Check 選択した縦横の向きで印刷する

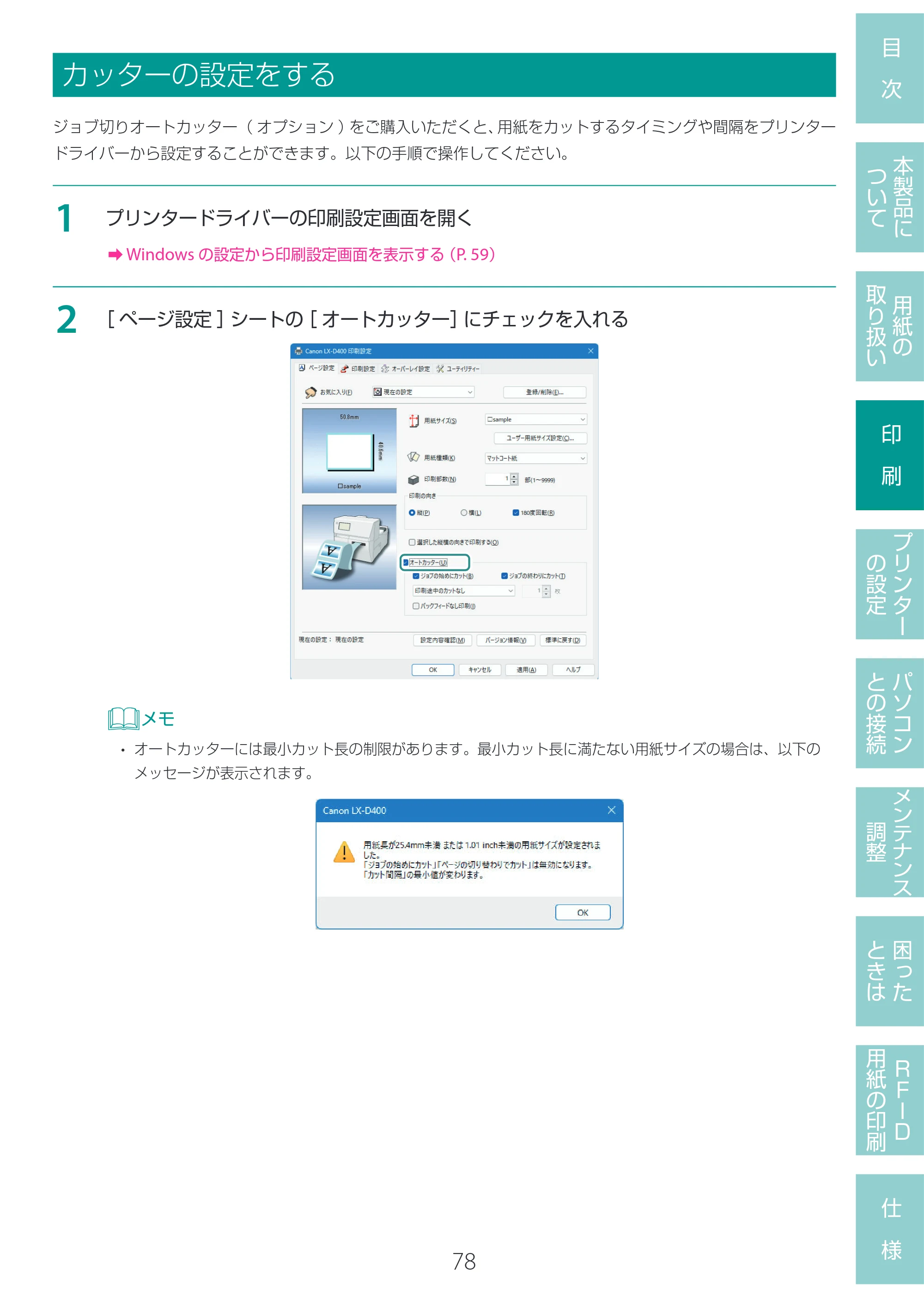412,542
